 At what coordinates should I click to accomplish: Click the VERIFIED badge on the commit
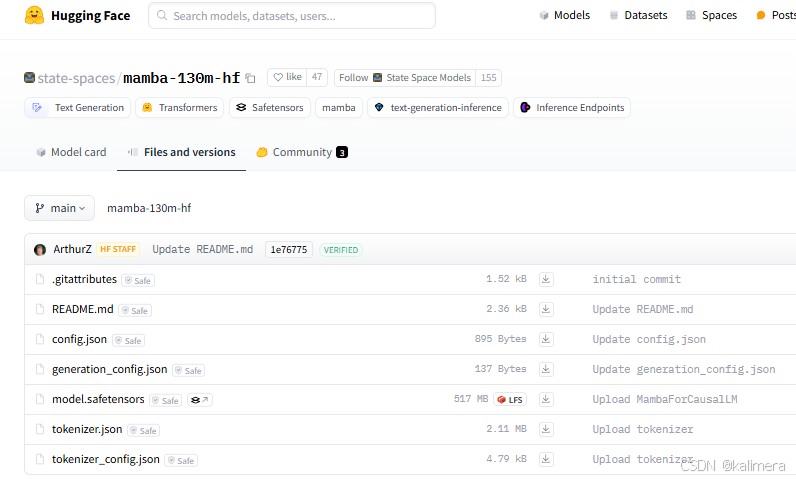coord(341,250)
